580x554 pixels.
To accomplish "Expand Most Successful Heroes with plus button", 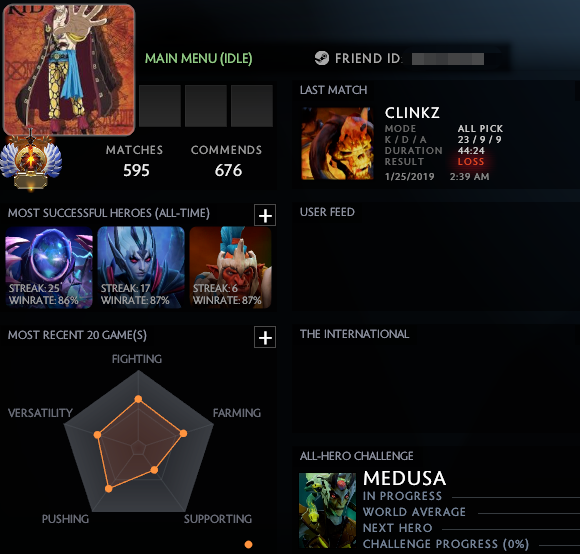I will pos(265,215).
